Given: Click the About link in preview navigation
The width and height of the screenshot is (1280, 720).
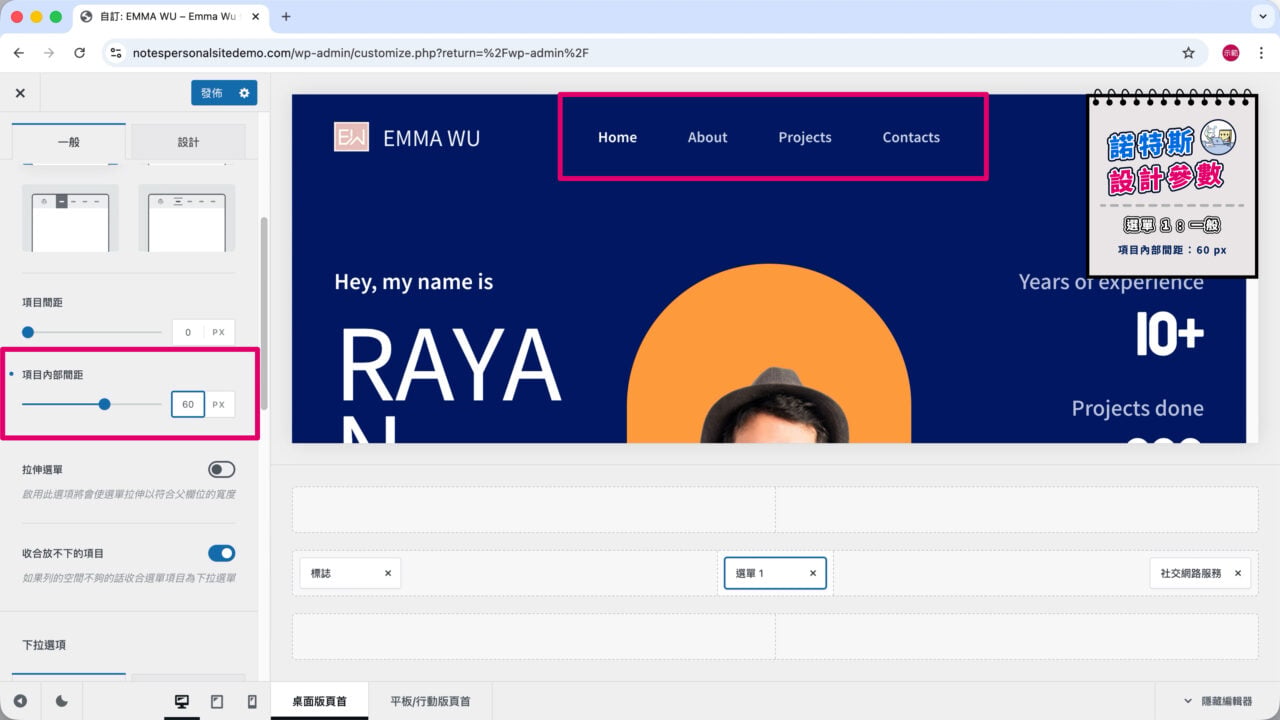Looking at the screenshot, I should [x=707, y=137].
